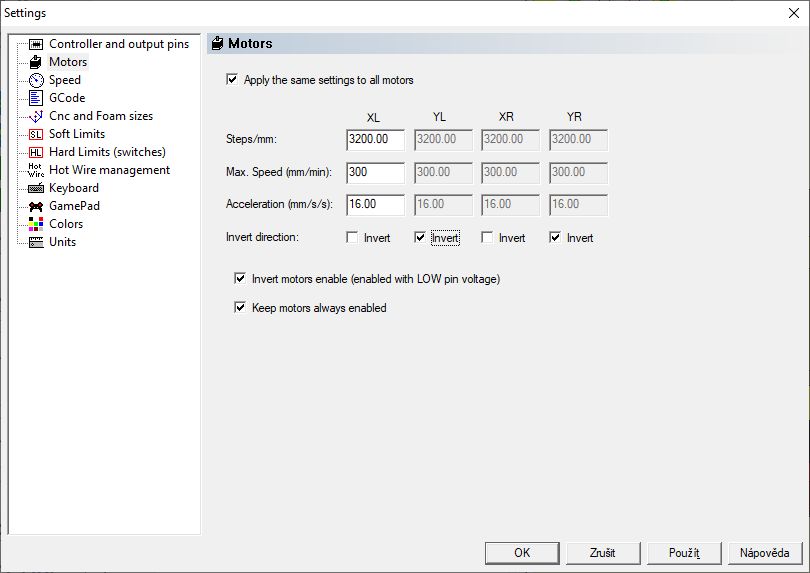Click the Hard Limits HL icon

click(x=36, y=152)
